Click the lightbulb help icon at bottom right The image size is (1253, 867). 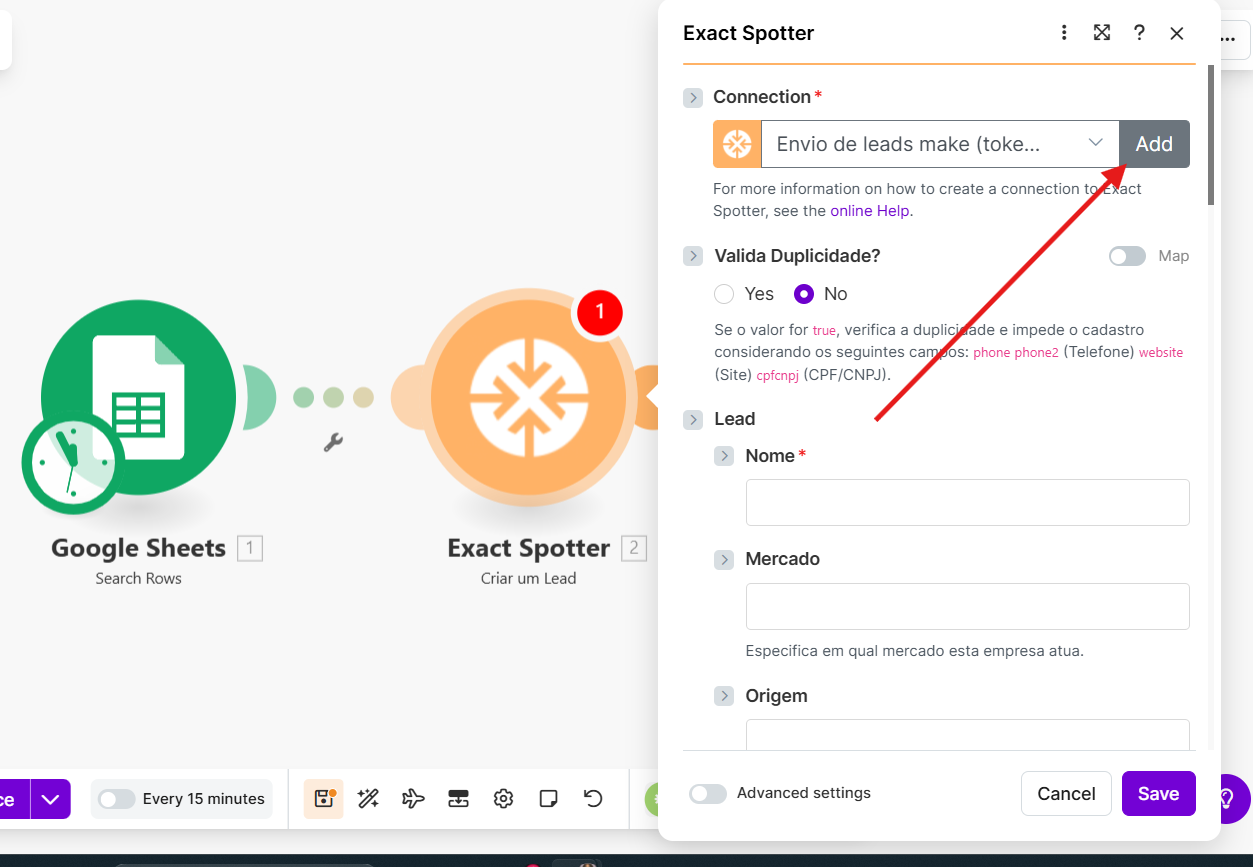[x=1227, y=798]
